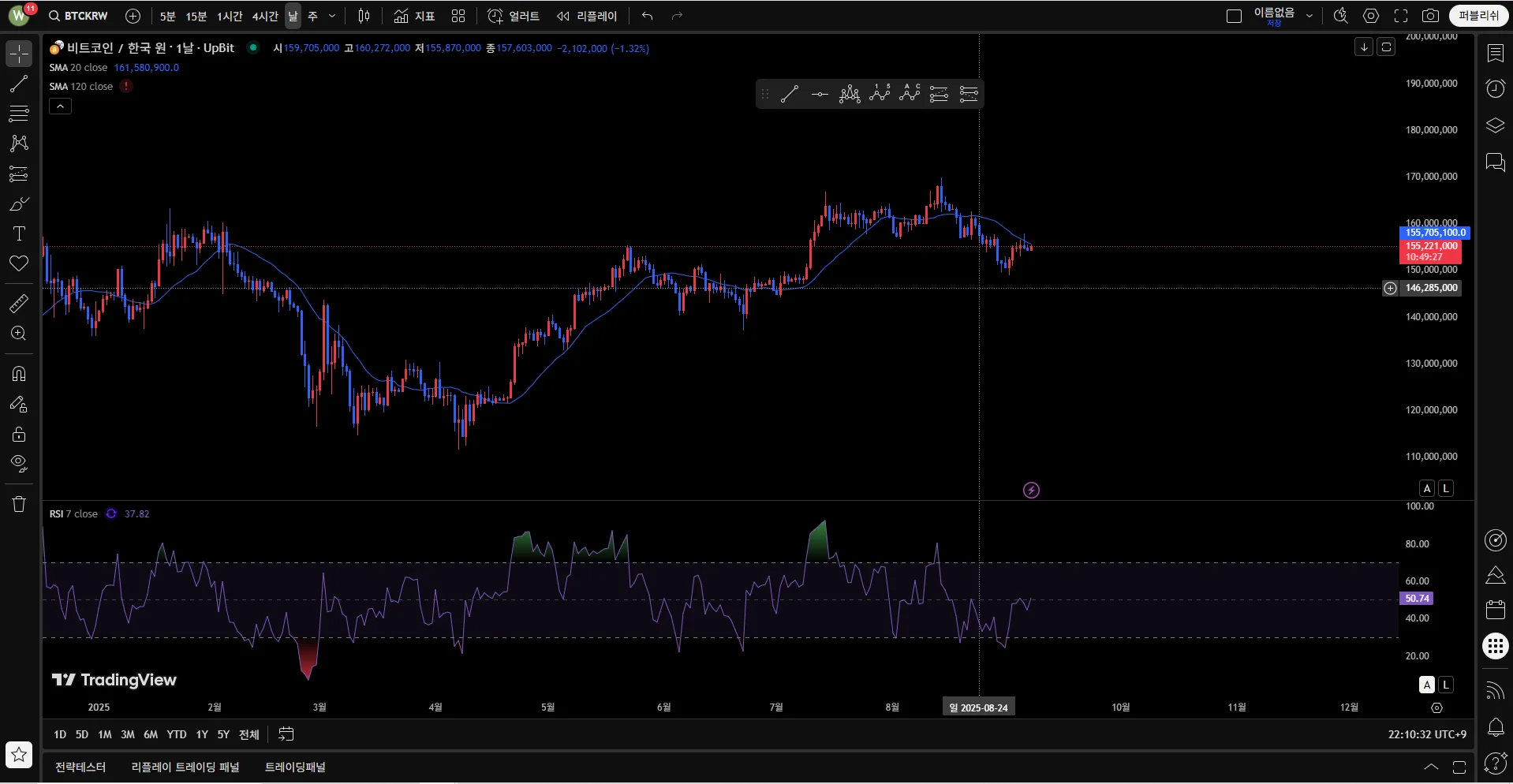Set the chart range to 6M
Viewport: 1513px width, 784px height.
(x=151, y=734)
